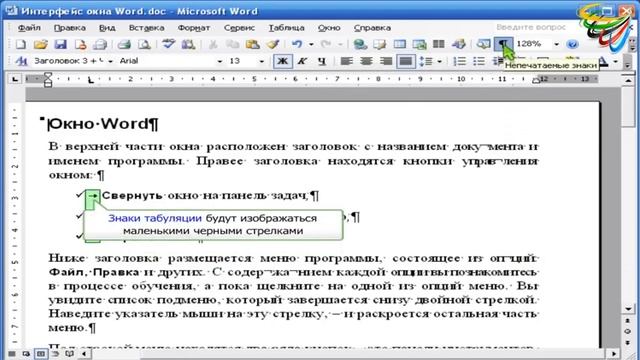640x360 pixels.
Task: Center the paragraph text
Action: (x=366, y=62)
